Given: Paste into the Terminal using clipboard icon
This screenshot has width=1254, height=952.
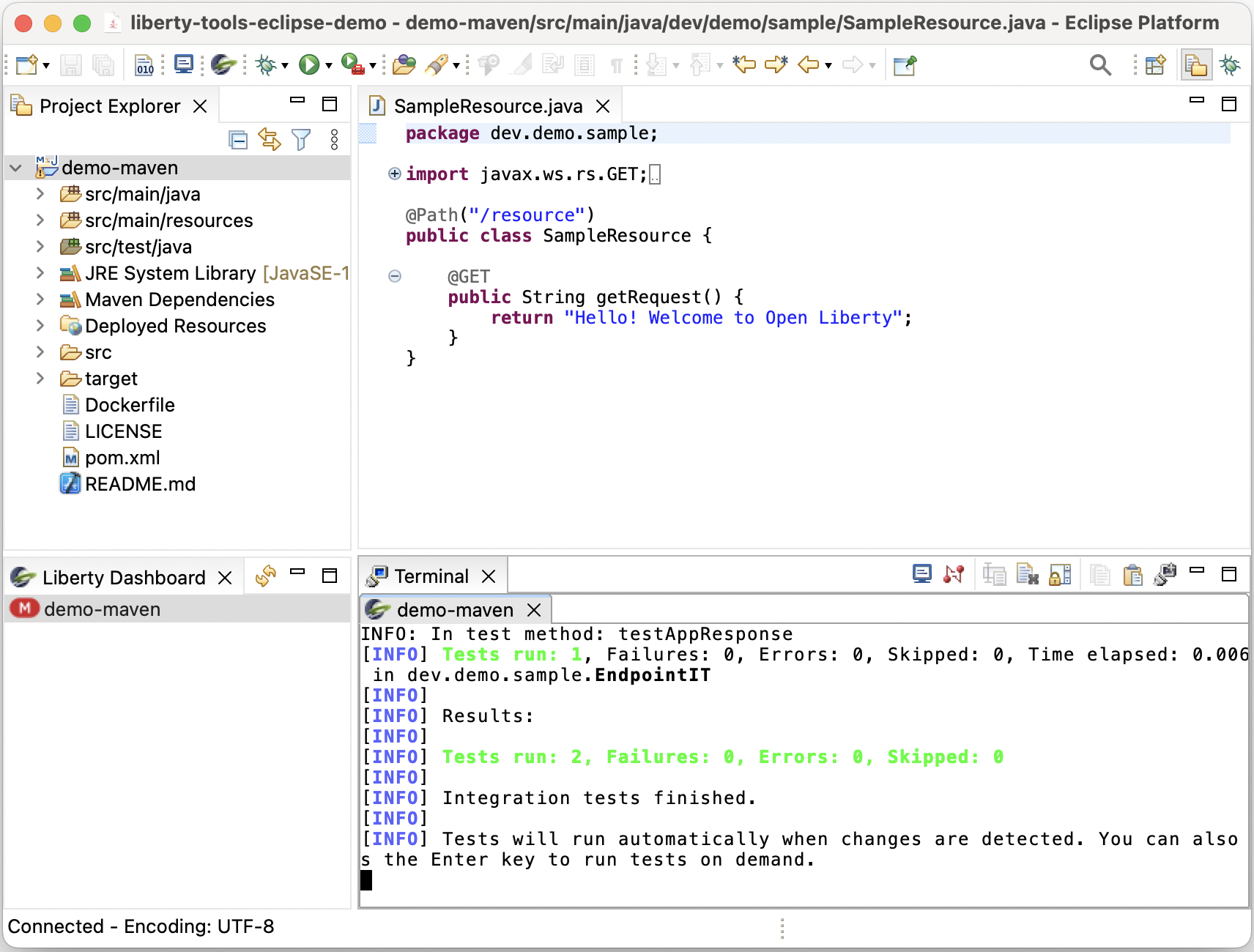Looking at the screenshot, I should (x=1132, y=575).
